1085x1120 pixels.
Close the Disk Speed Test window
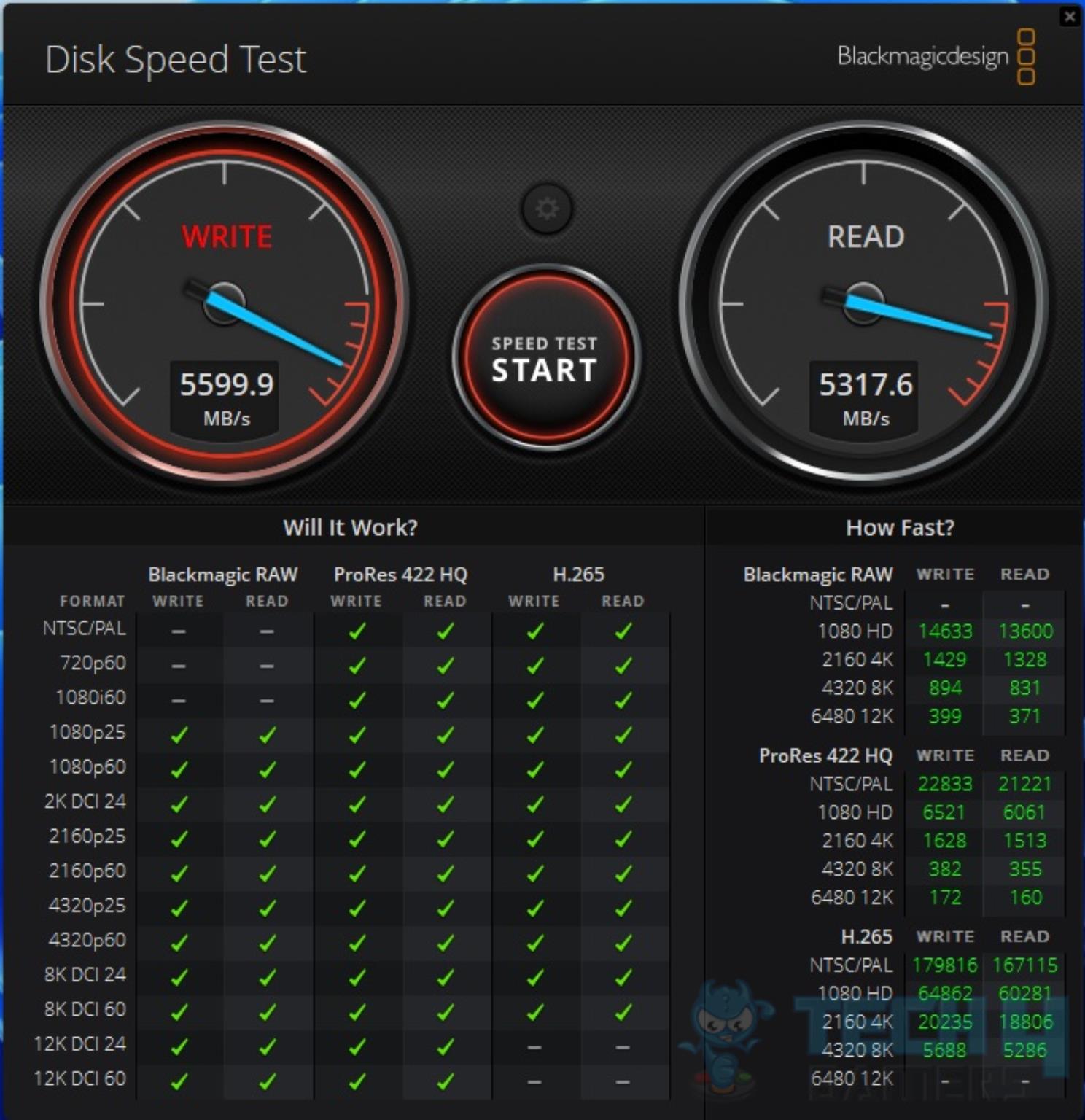coord(1070,16)
